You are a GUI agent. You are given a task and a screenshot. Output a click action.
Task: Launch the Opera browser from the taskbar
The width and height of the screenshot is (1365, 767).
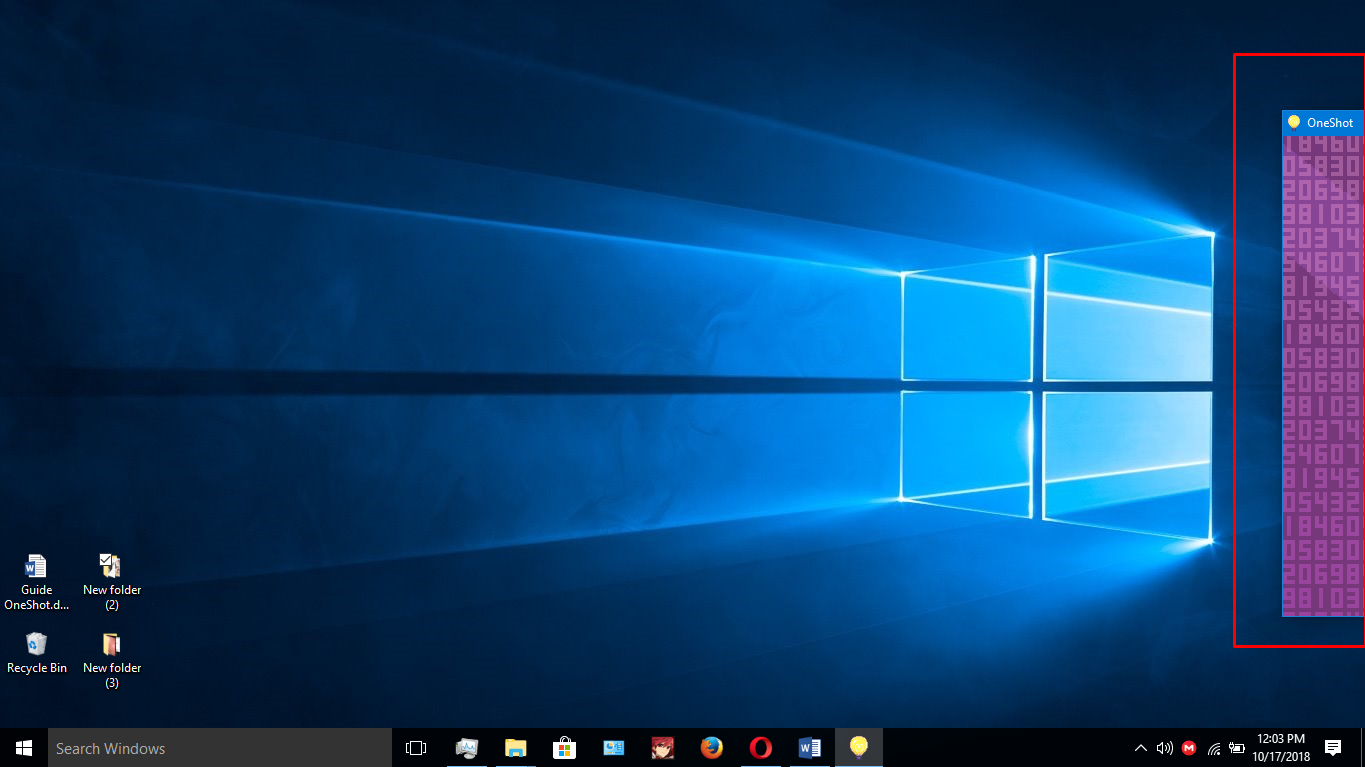tap(760, 748)
